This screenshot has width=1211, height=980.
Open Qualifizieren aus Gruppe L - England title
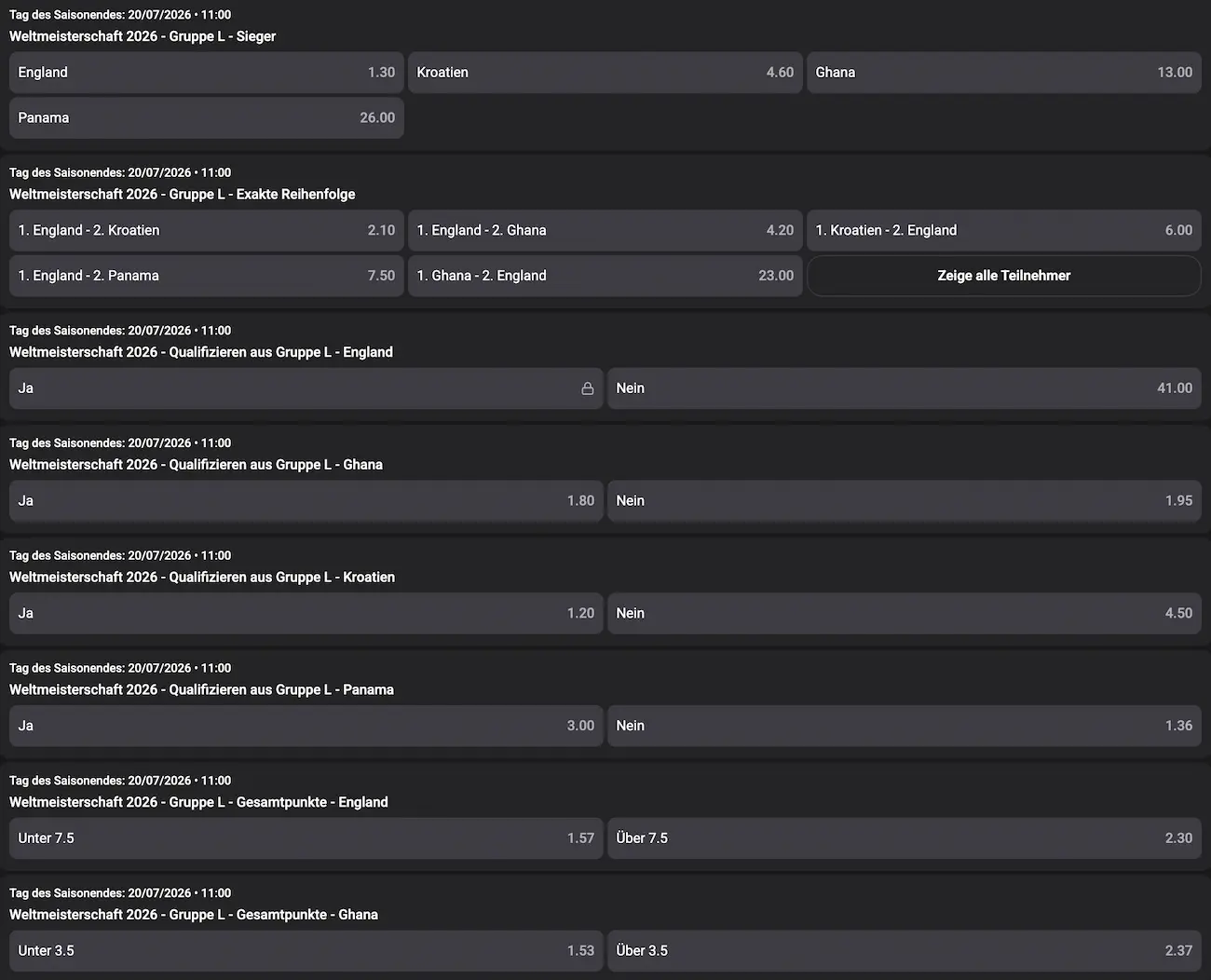tap(201, 352)
